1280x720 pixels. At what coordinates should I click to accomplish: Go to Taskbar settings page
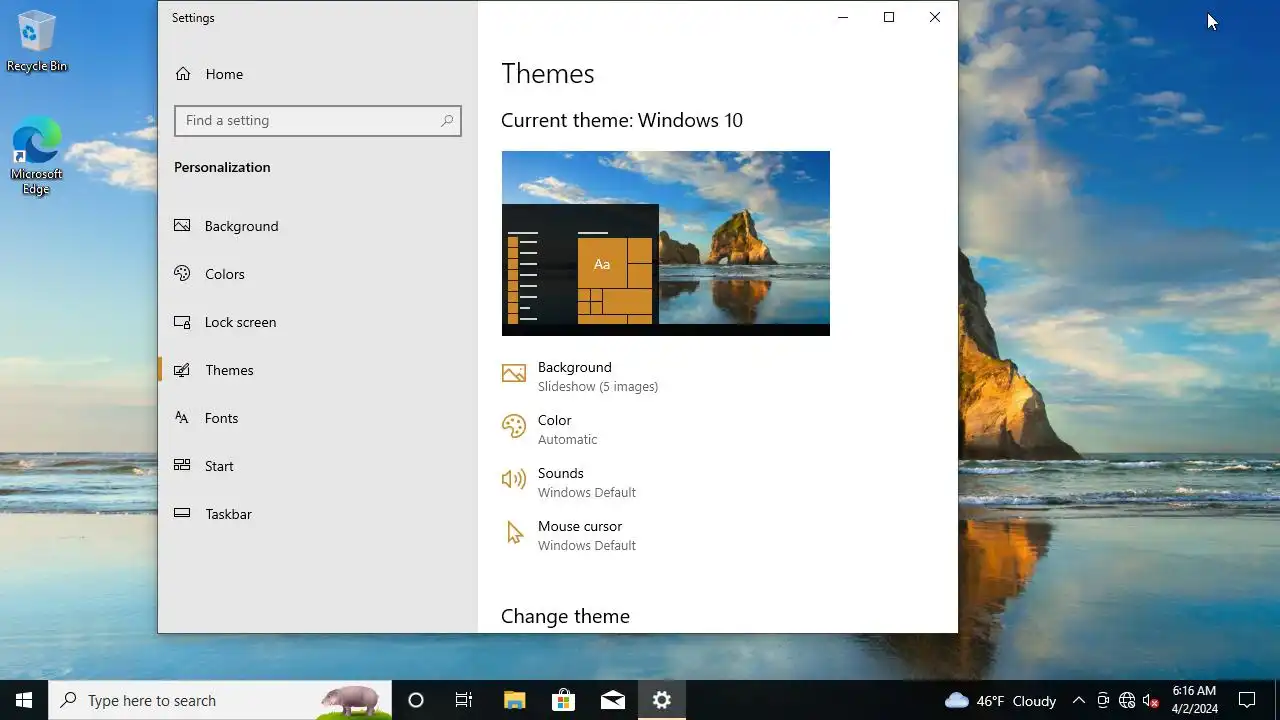[x=318, y=514]
